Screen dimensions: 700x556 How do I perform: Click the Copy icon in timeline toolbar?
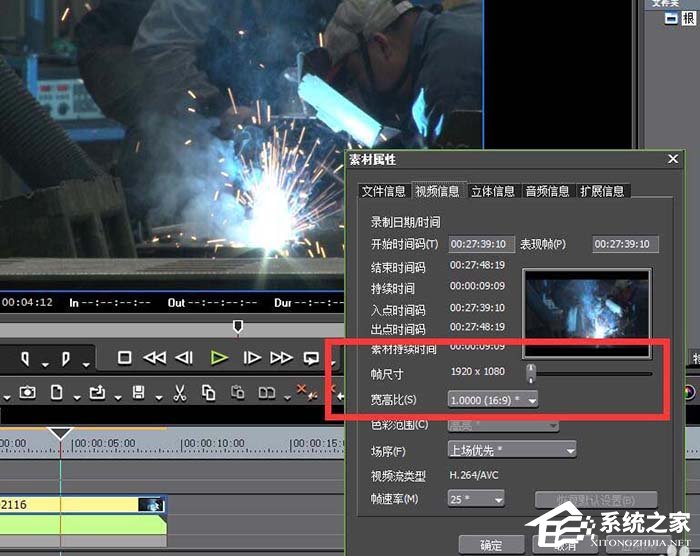tap(209, 391)
